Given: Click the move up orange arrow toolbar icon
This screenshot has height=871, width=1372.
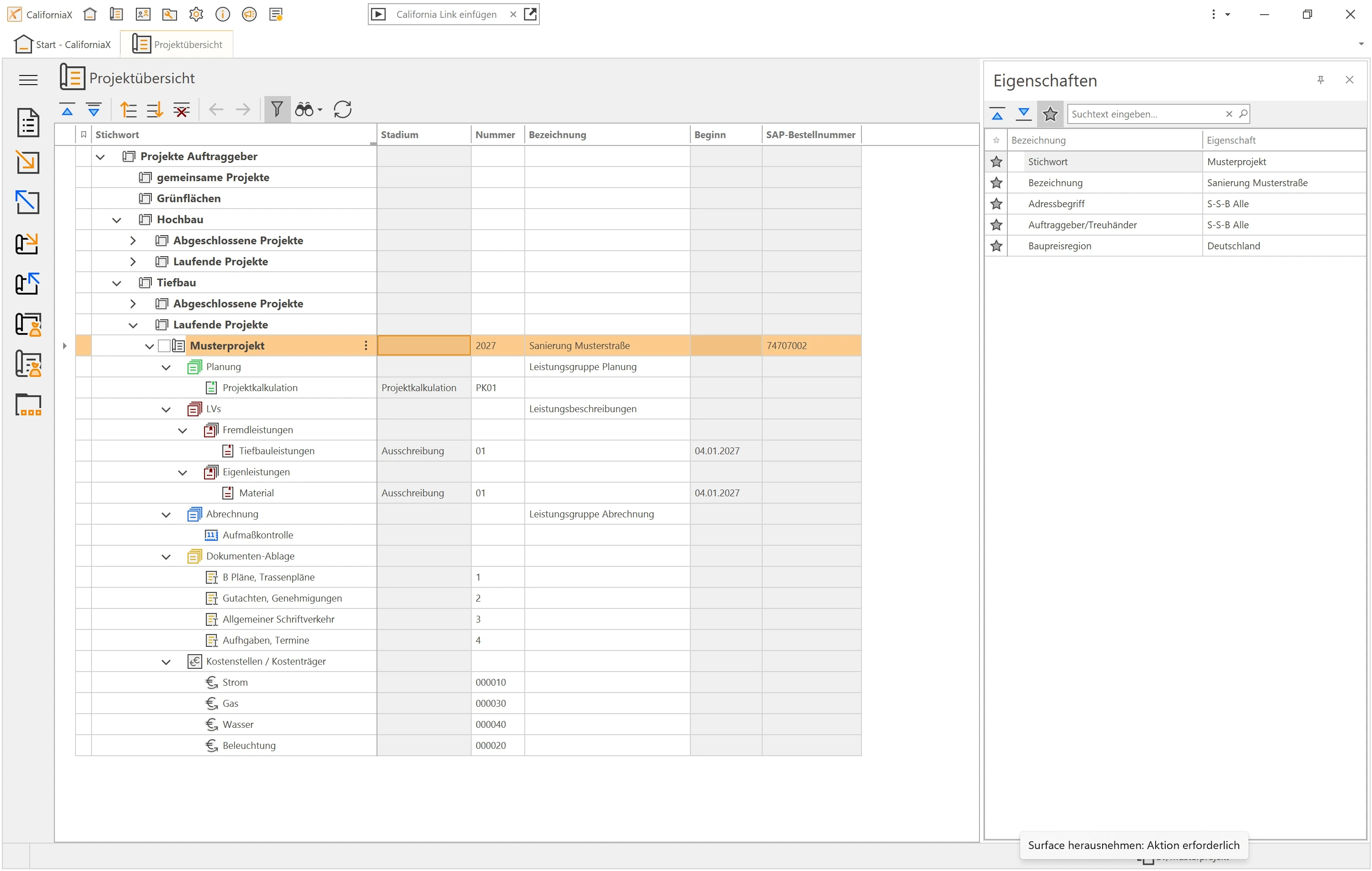Looking at the screenshot, I should 129,109.
